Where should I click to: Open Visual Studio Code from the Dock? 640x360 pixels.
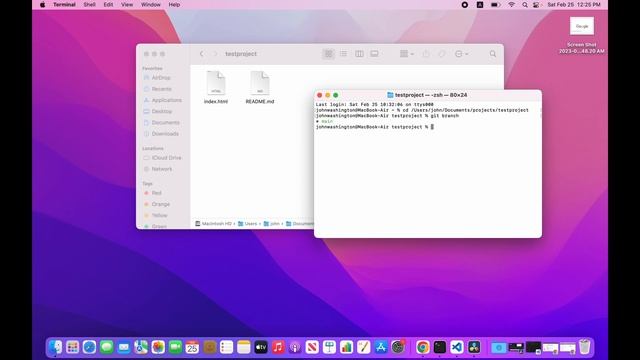[457, 347]
